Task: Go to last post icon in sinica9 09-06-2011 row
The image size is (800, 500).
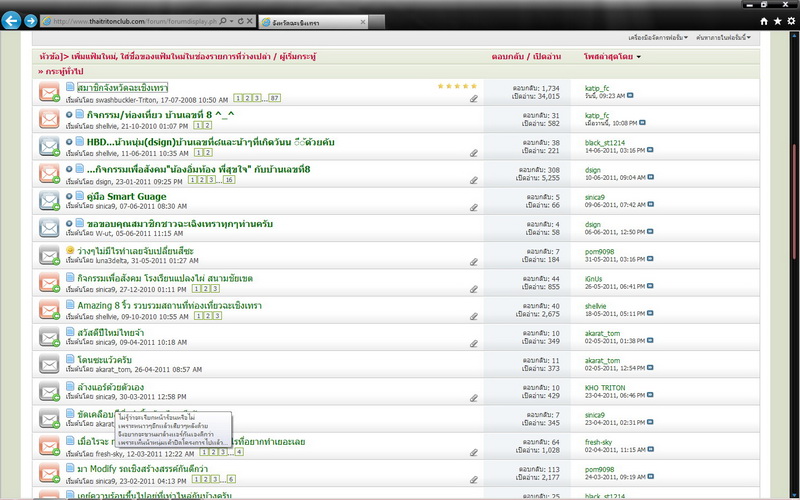Action: tap(651, 205)
